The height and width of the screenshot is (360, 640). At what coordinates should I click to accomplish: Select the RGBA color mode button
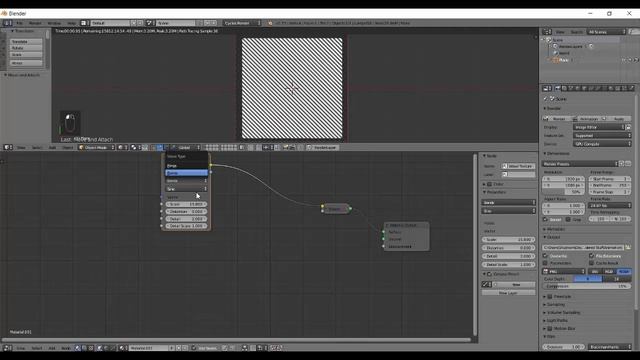tap(624, 271)
